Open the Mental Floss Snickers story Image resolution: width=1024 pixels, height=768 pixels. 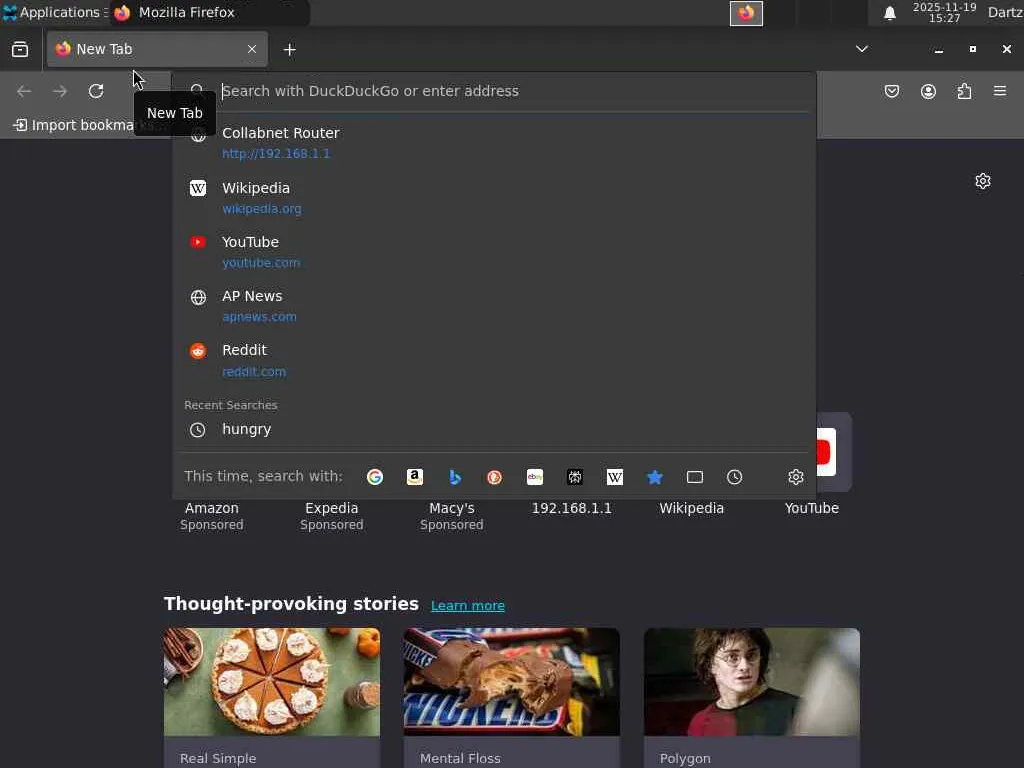coord(512,697)
